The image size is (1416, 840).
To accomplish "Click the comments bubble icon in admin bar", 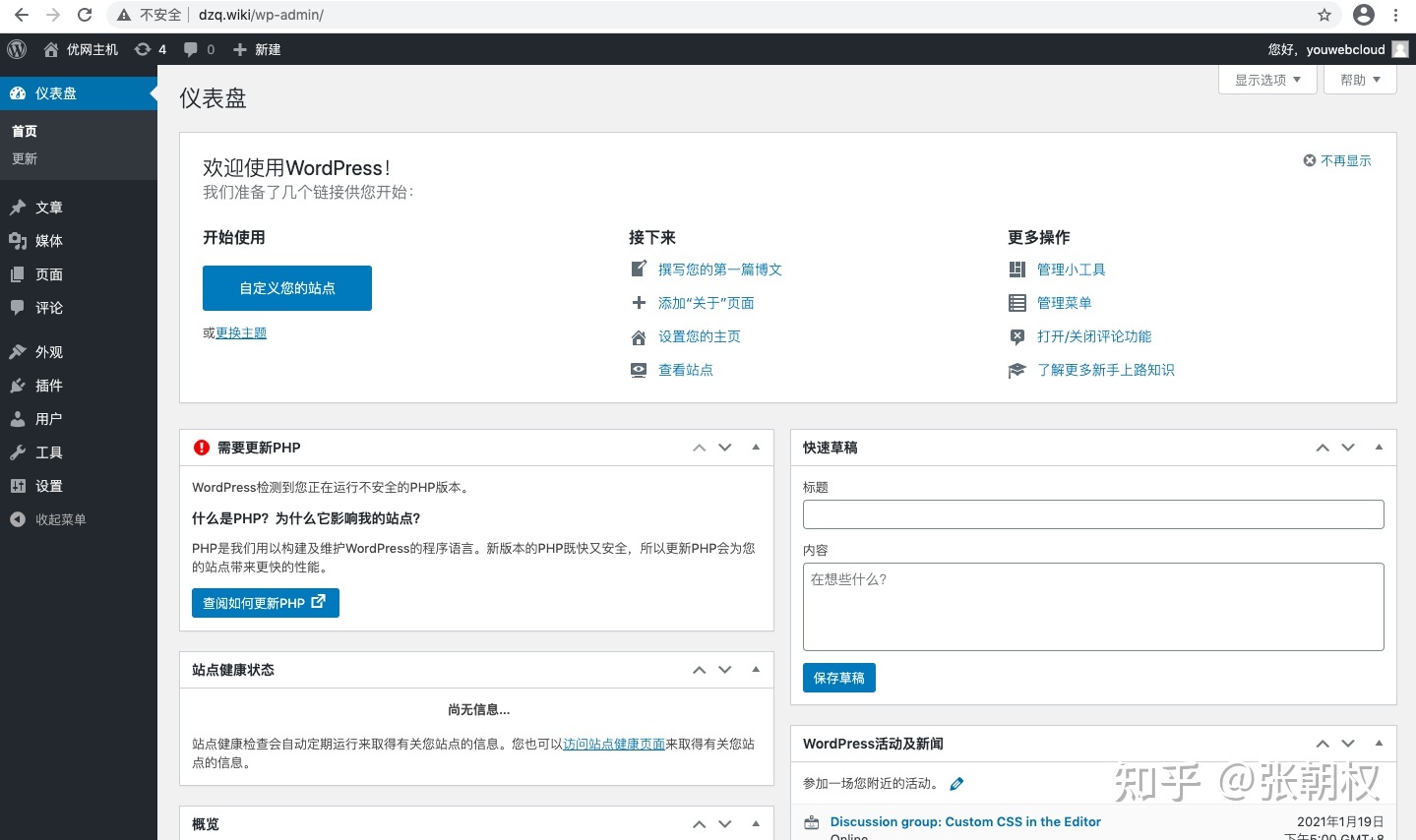I will click(190, 49).
